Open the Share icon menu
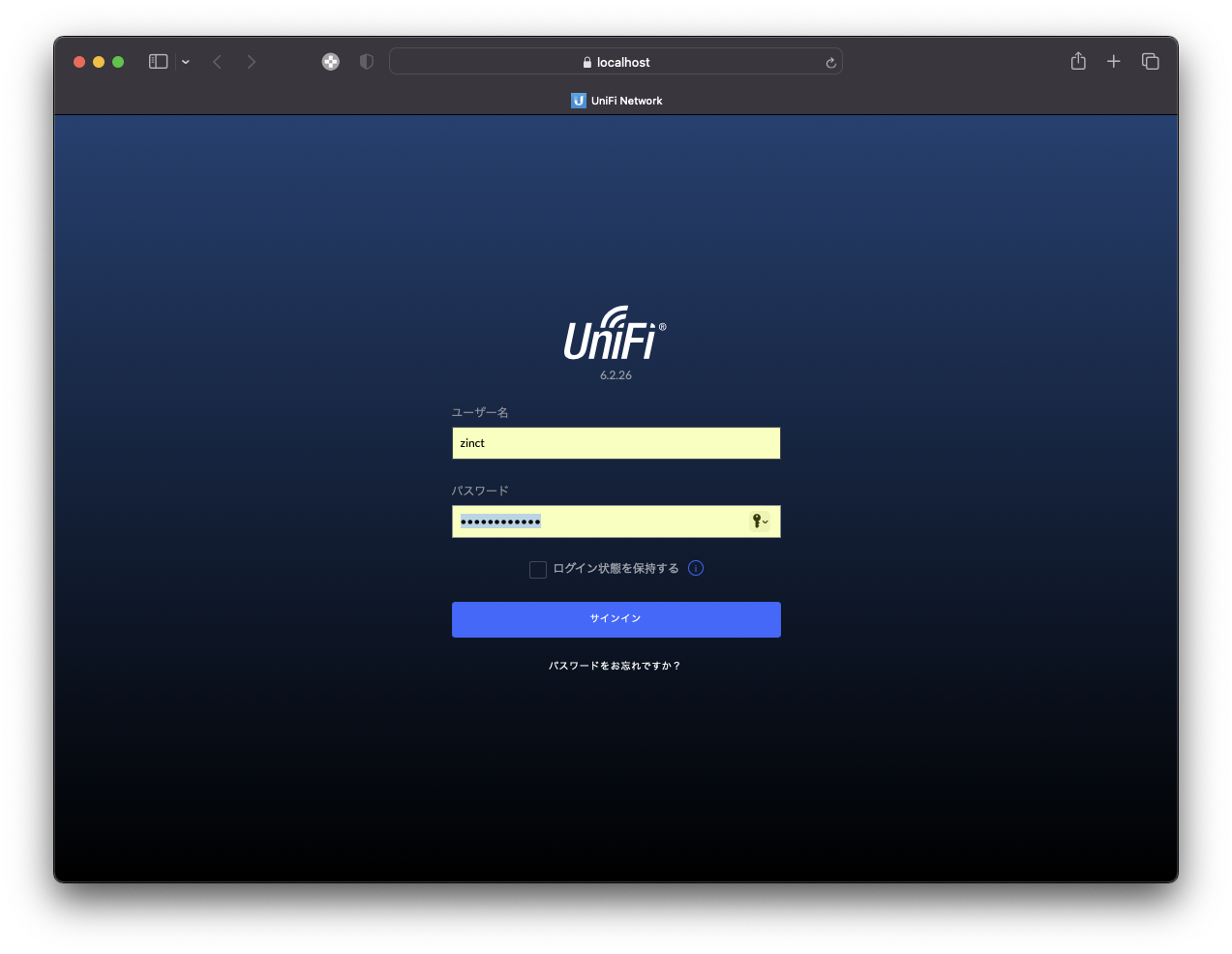The width and height of the screenshot is (1232, 954). tap(1078, 61)
